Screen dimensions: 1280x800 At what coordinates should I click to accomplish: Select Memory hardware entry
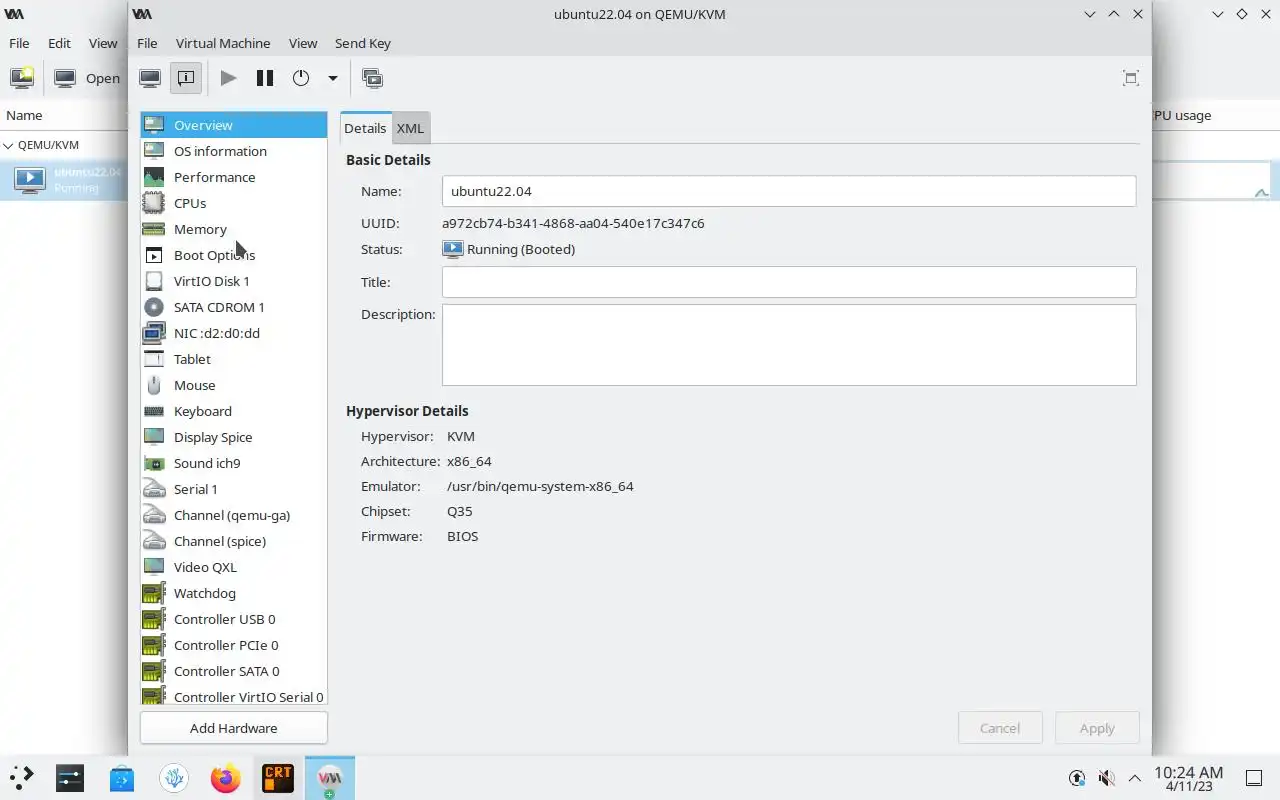[234, 229]
